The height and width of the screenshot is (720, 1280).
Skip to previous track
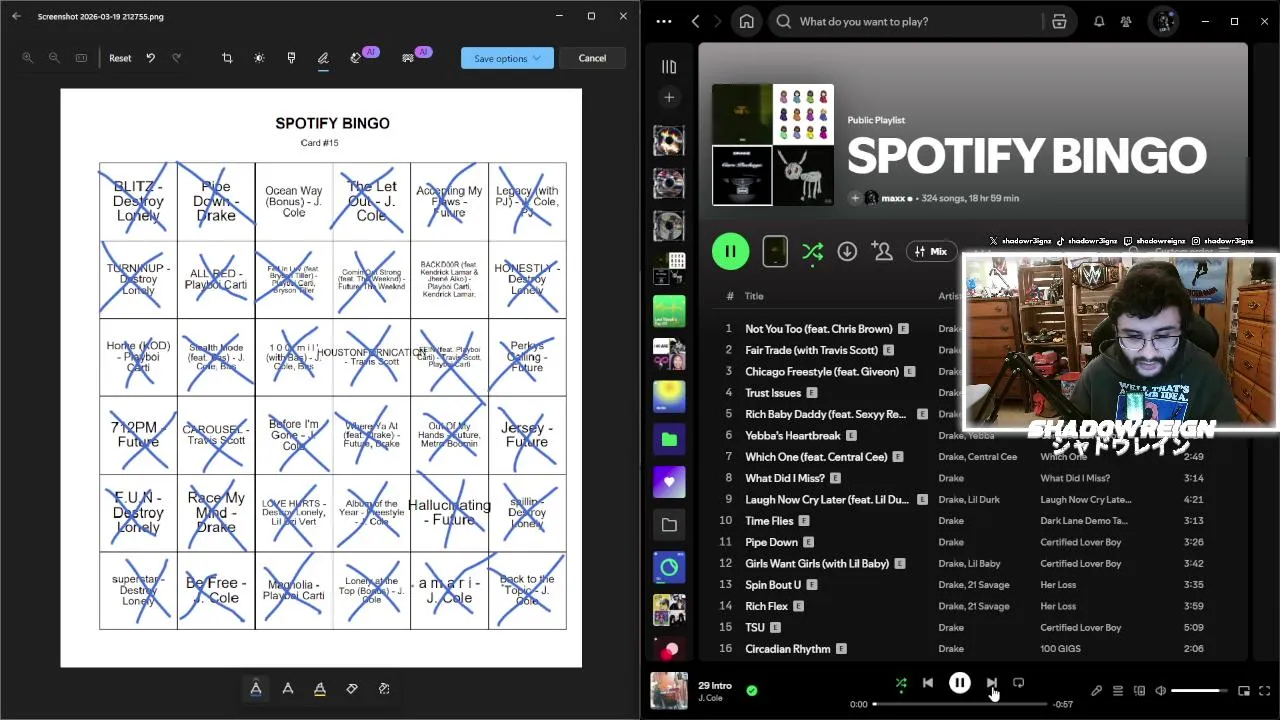coord(928,683)
